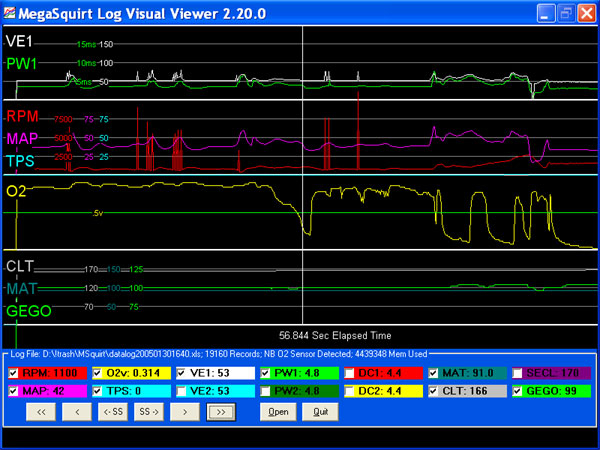Image resolution: width=600 pixels, height=450 pixels.
Task: Uncheck the GEGO checkbox
Action: tap(517, 391)
